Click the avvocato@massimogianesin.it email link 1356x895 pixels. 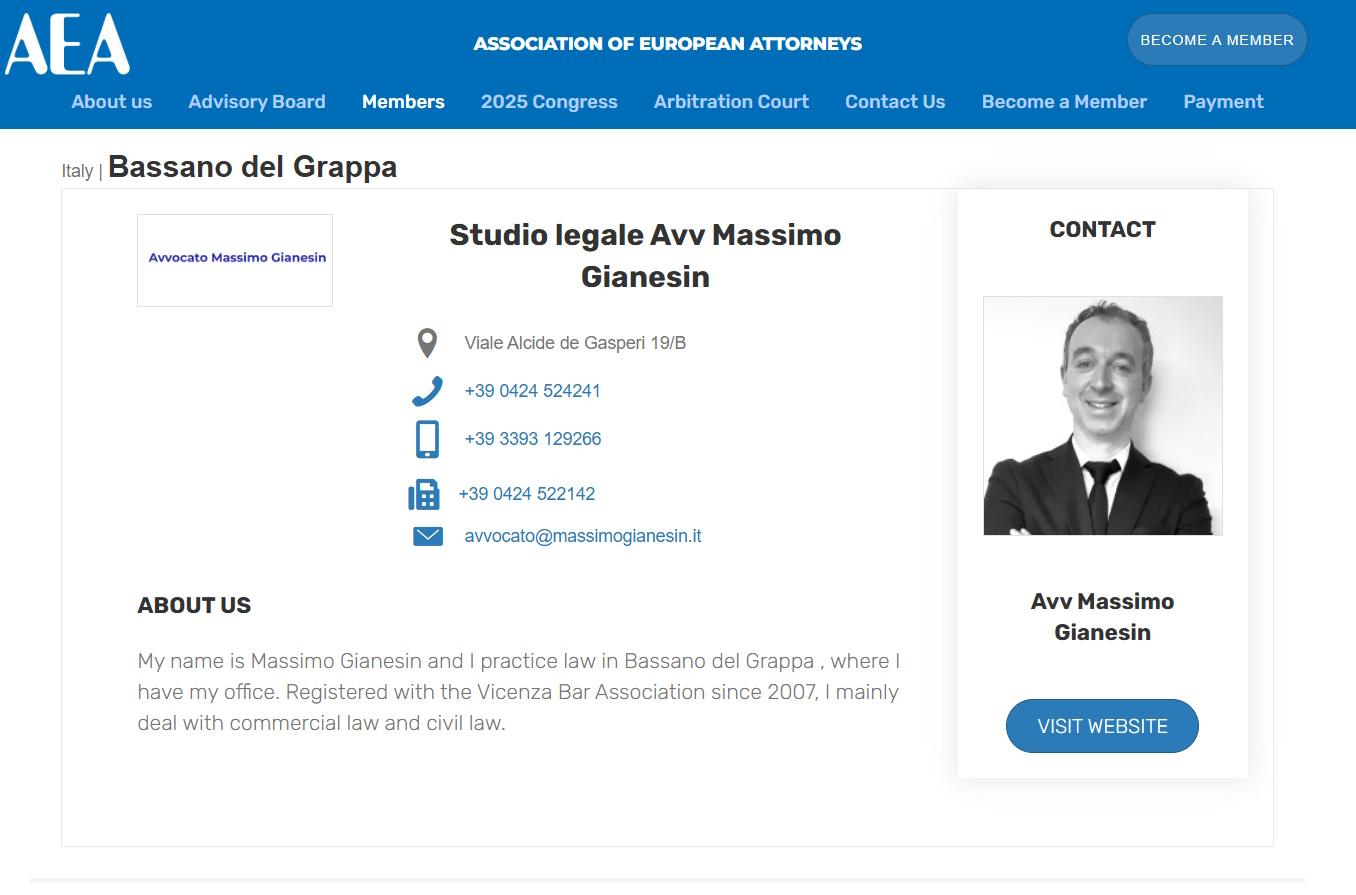582,535
